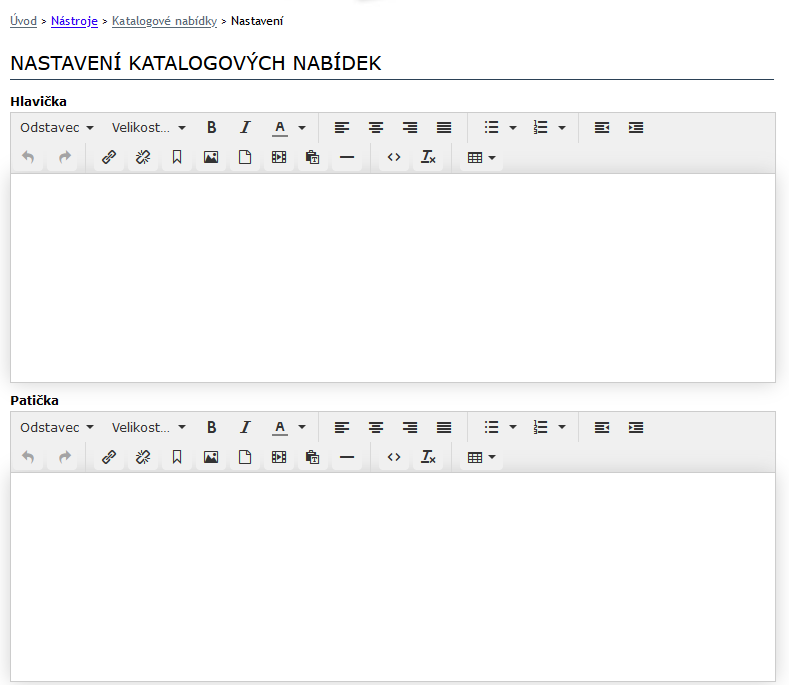Open source code view in Hlavička editor

(x=394, y=157)
